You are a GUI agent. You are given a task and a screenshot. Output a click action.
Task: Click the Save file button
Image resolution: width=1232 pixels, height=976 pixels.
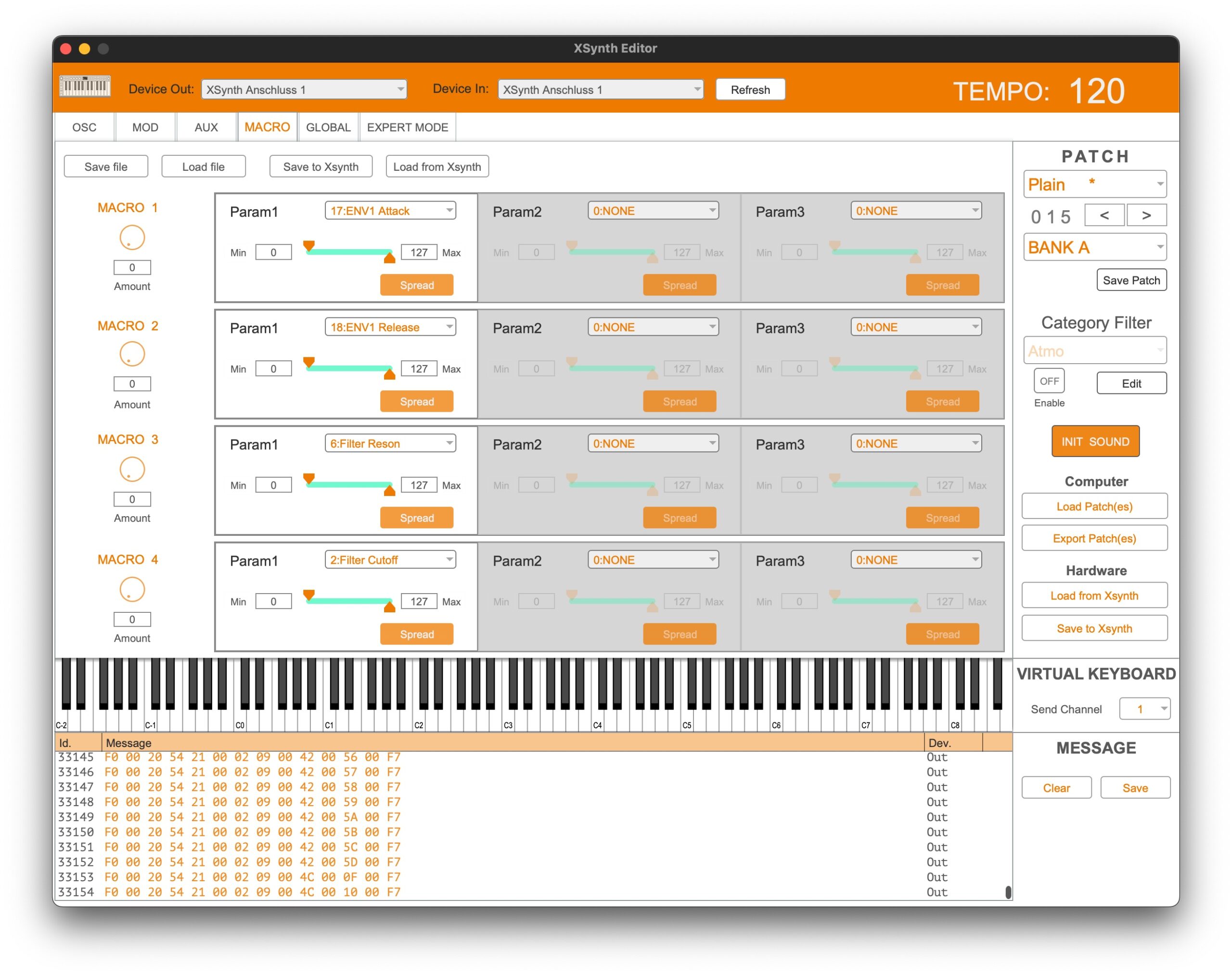coord(106,167)
